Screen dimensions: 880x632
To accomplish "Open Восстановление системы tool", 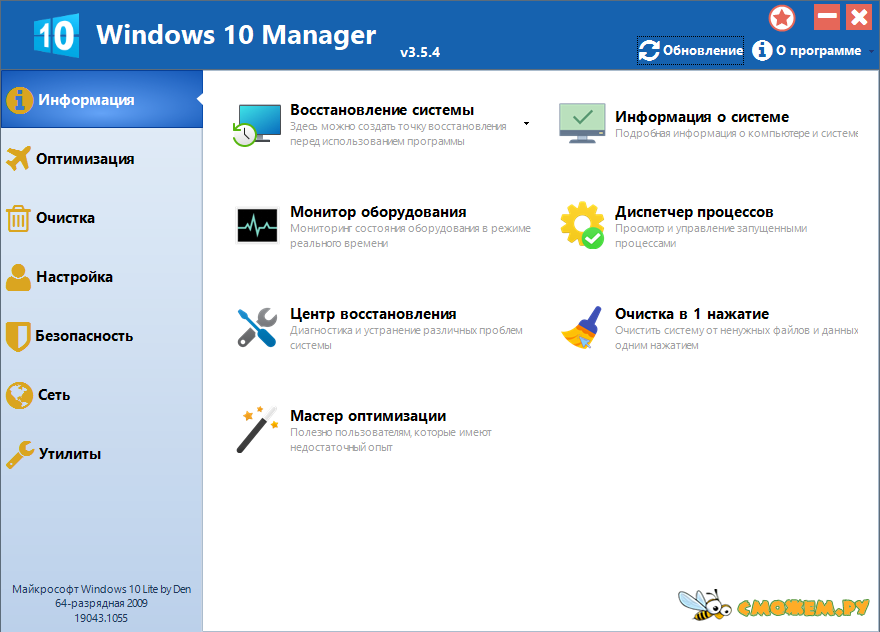I will pyautogui.click(x=382, y=110).
